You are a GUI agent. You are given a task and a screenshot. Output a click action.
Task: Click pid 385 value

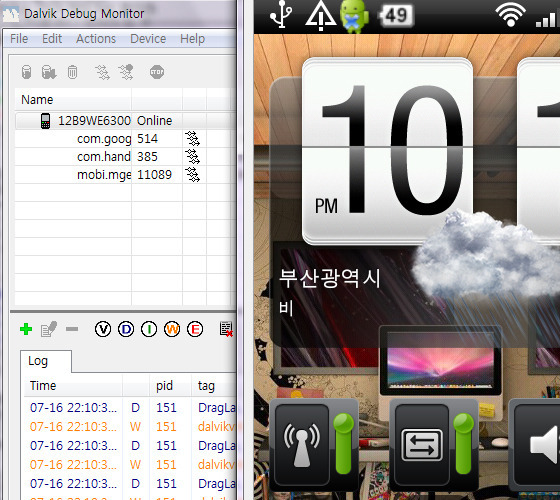coord(147,156)
